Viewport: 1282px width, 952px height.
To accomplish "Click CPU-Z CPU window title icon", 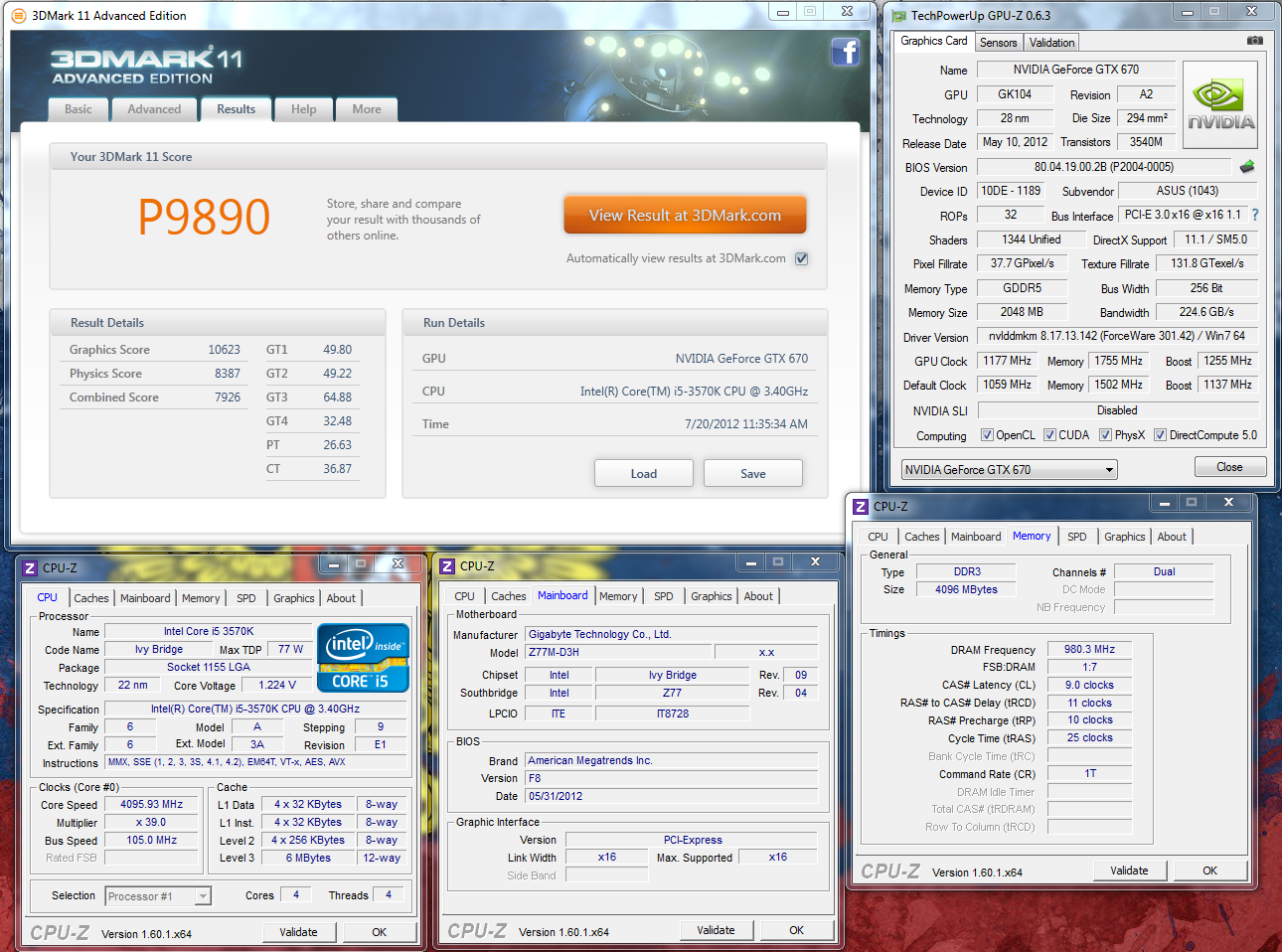I will [x=30, y=567].
